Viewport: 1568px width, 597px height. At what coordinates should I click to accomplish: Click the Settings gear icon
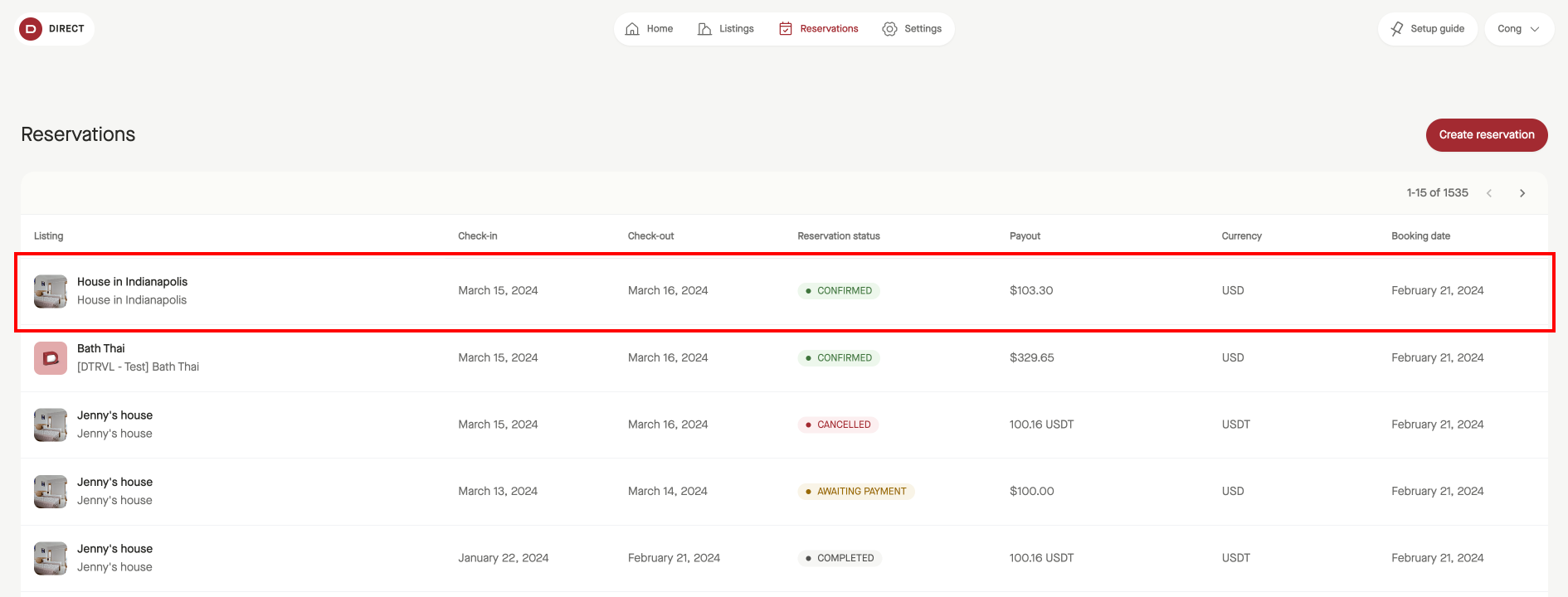[x=889, y=29]
